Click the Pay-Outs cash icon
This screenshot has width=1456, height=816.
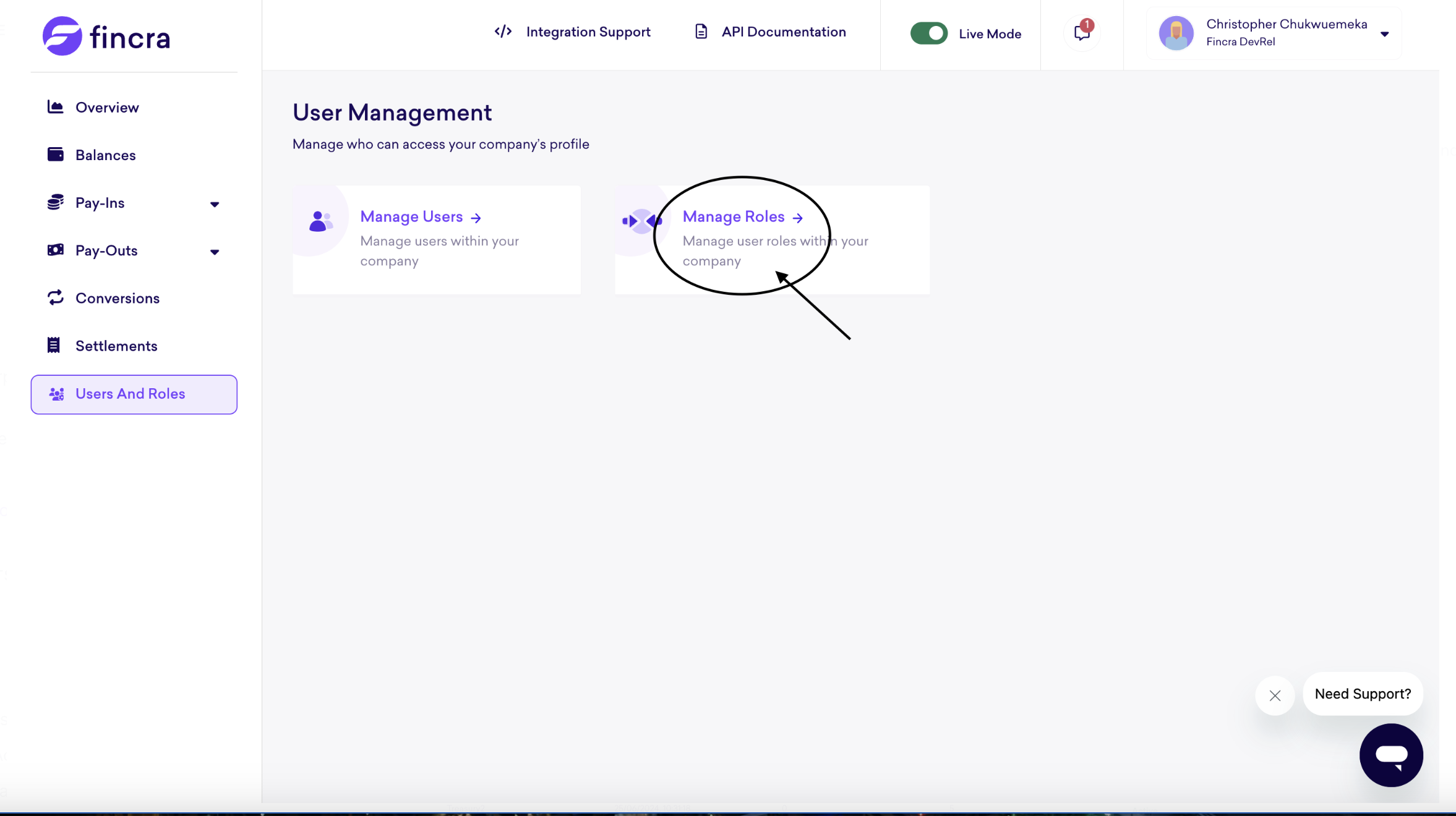pyautogui.click(x=56, y=250)
